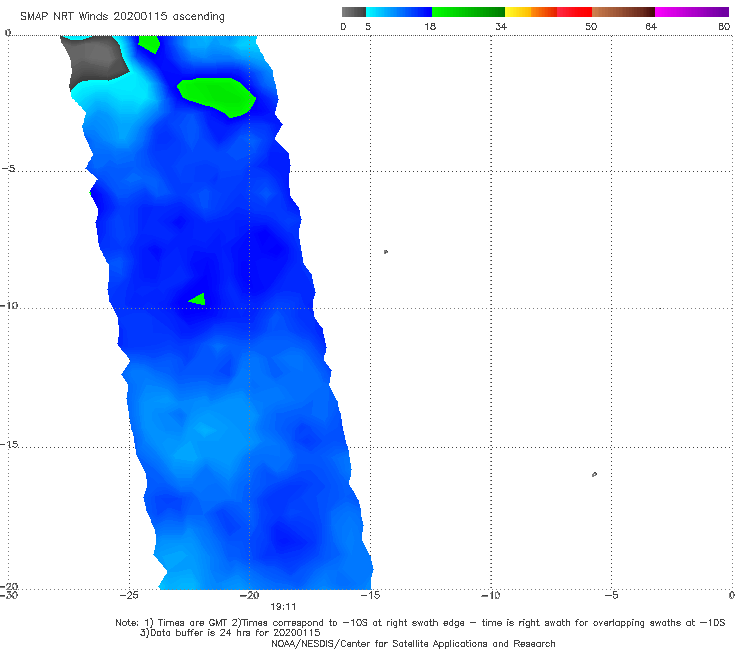Click the small island marker near -15 longitude

tap(386, 252)
